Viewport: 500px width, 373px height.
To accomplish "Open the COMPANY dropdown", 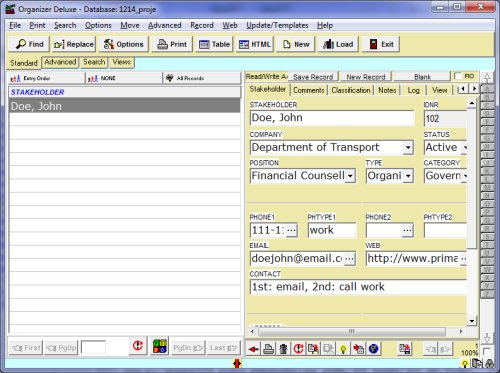I will [x=408, y=148].
